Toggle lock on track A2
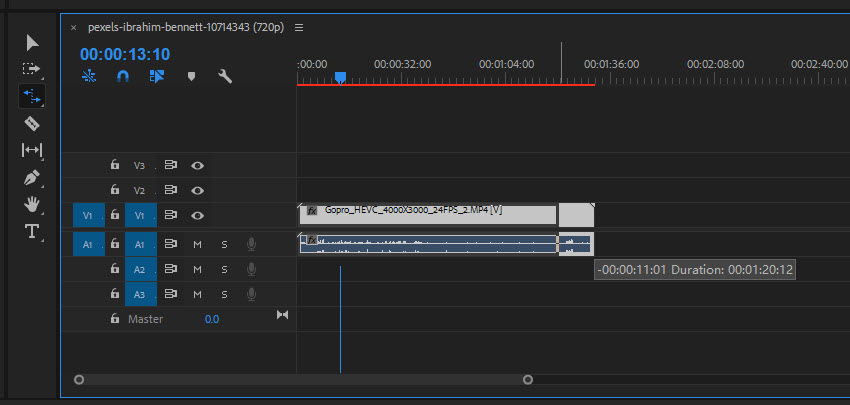This screenshot has height=405, width=850. [114, 269]
